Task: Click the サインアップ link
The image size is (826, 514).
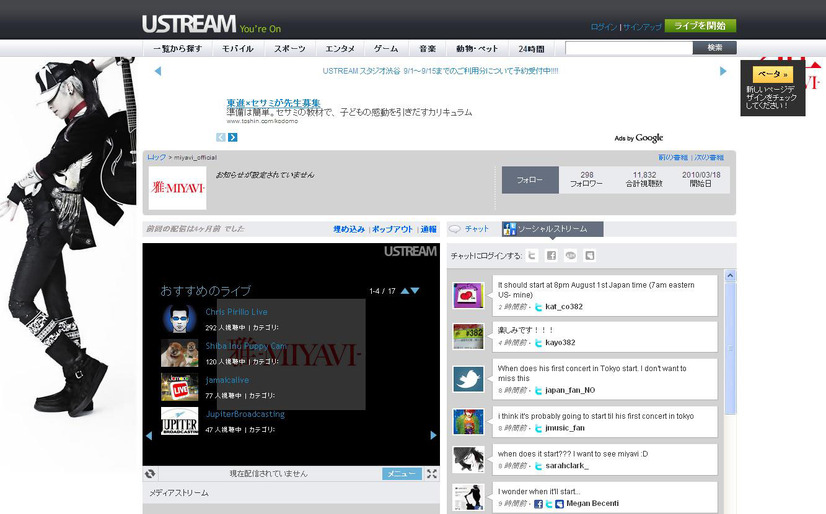Action: [x=642, y=27]
